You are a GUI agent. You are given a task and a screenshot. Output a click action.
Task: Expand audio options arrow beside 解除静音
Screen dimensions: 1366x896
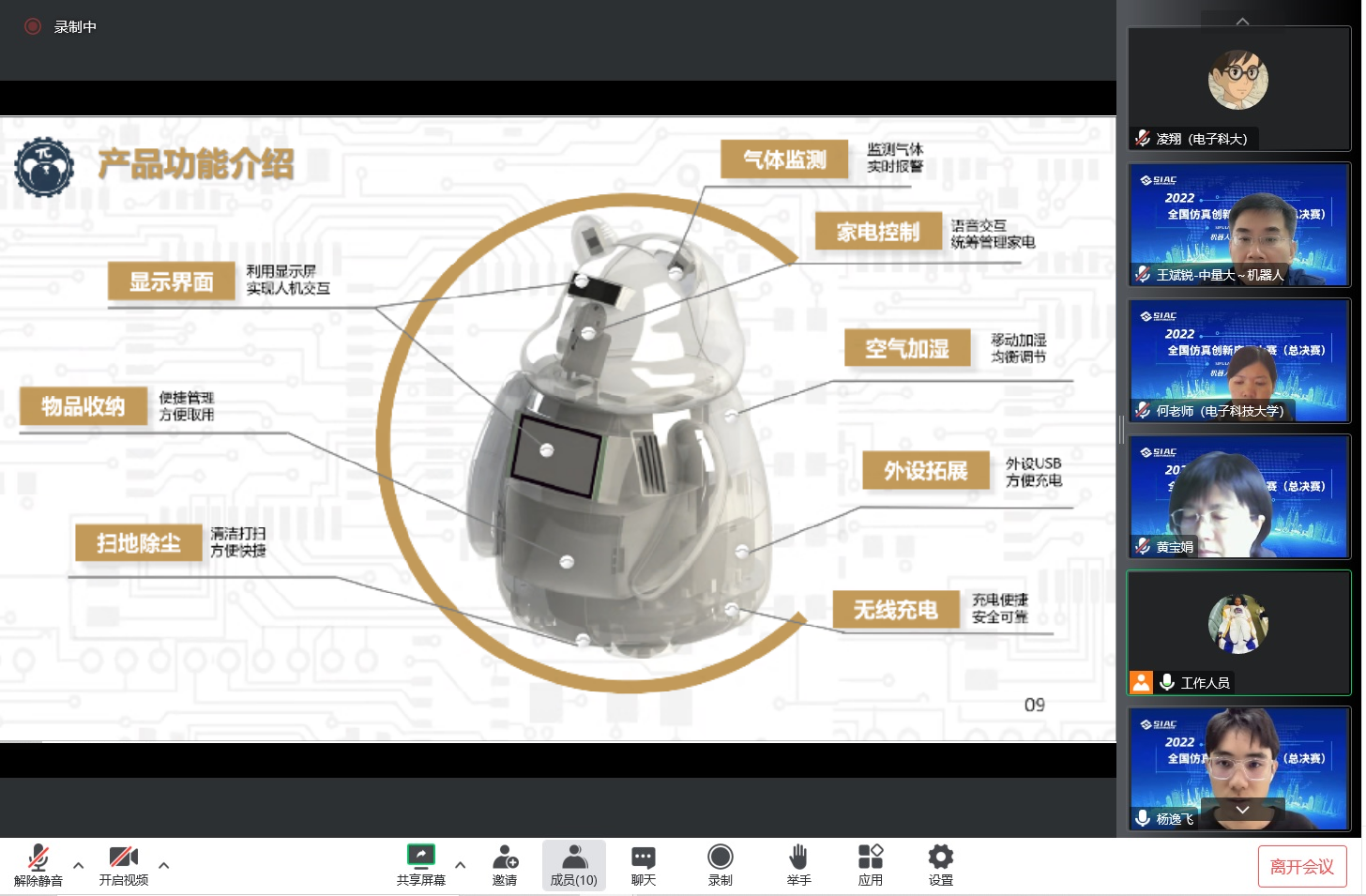pyautogui.click(x=79, y=865)
